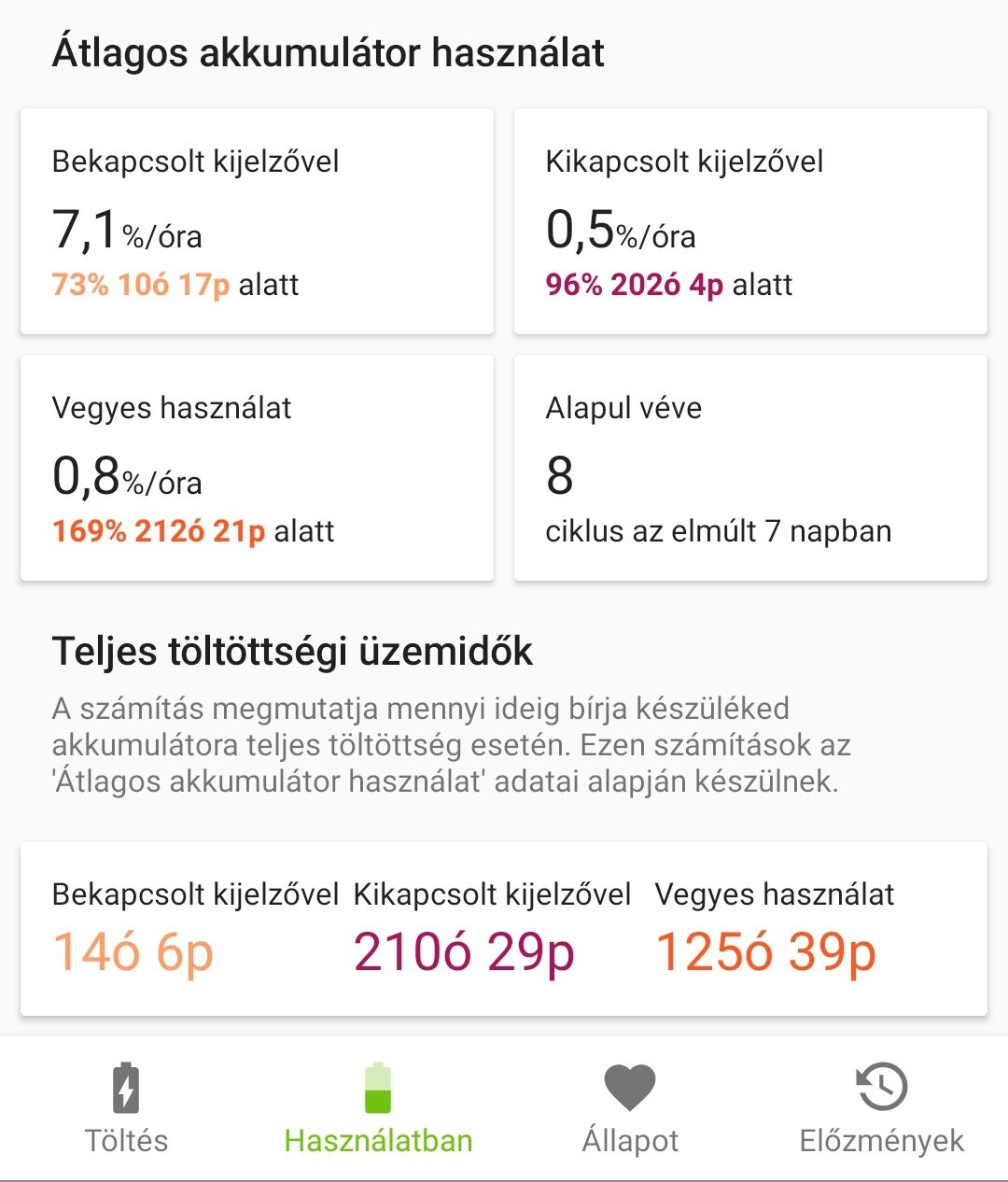The width and height of the screenshot is (1008, 1182).
Task: Tap the Töltés charging battery icon
Action: click(126, 1088)
